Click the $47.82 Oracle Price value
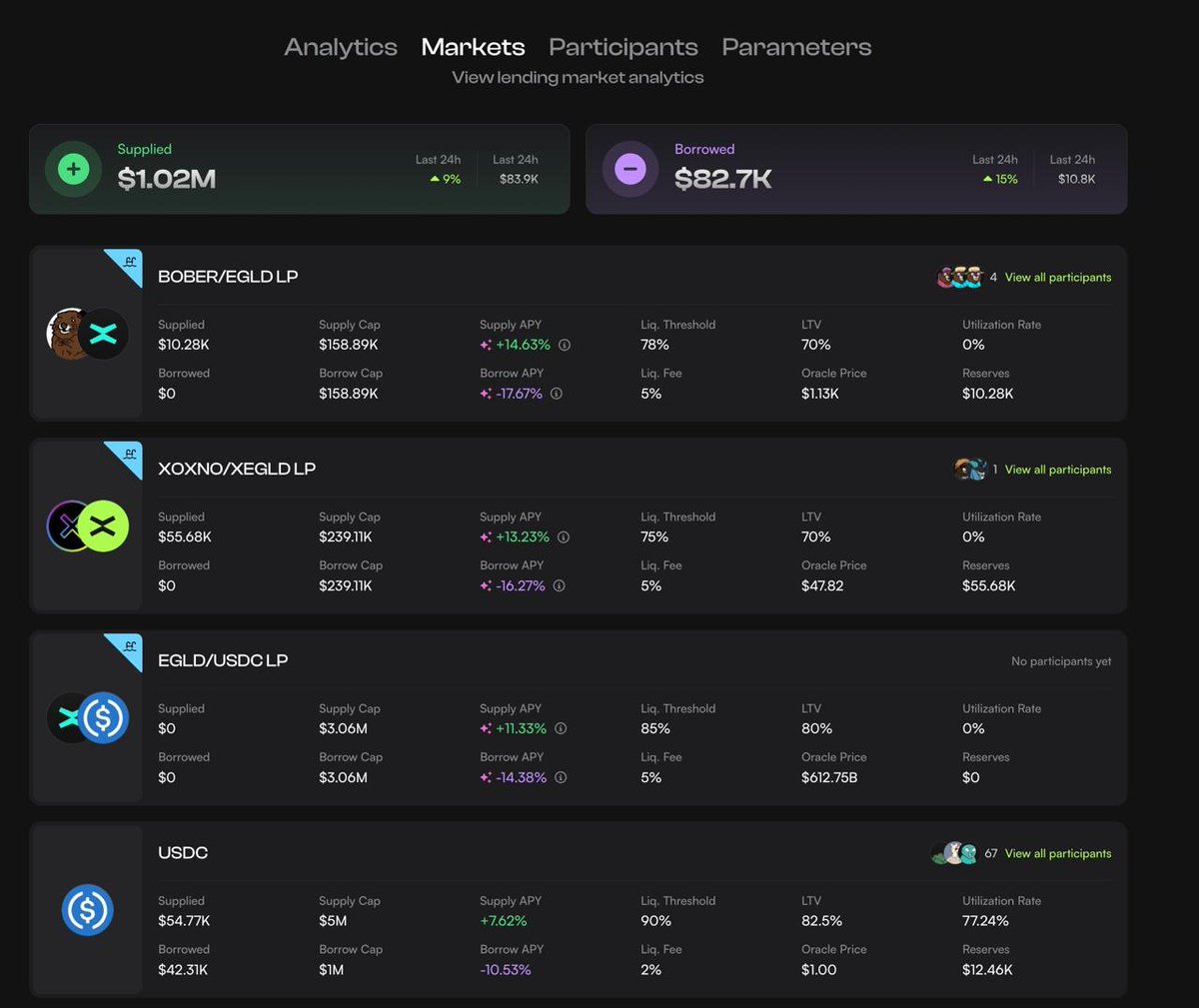Image resolution: width=1199 pixels, height=1008 pixels. click(822, 585)
